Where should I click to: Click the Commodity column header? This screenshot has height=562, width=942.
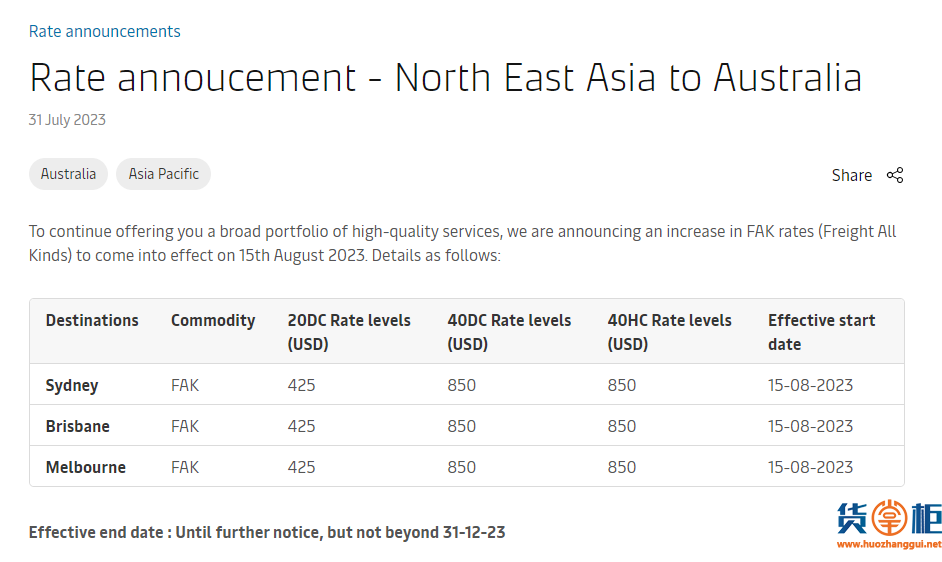[213, 320]
